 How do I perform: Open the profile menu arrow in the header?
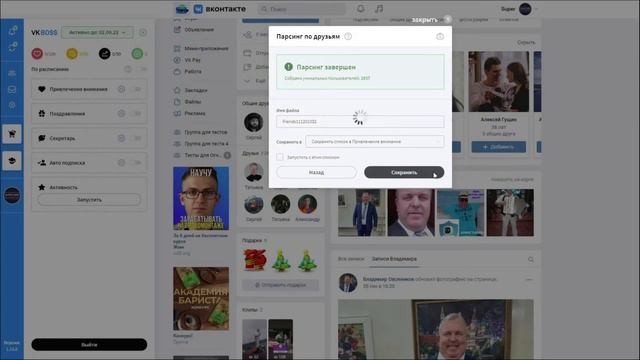536,9
